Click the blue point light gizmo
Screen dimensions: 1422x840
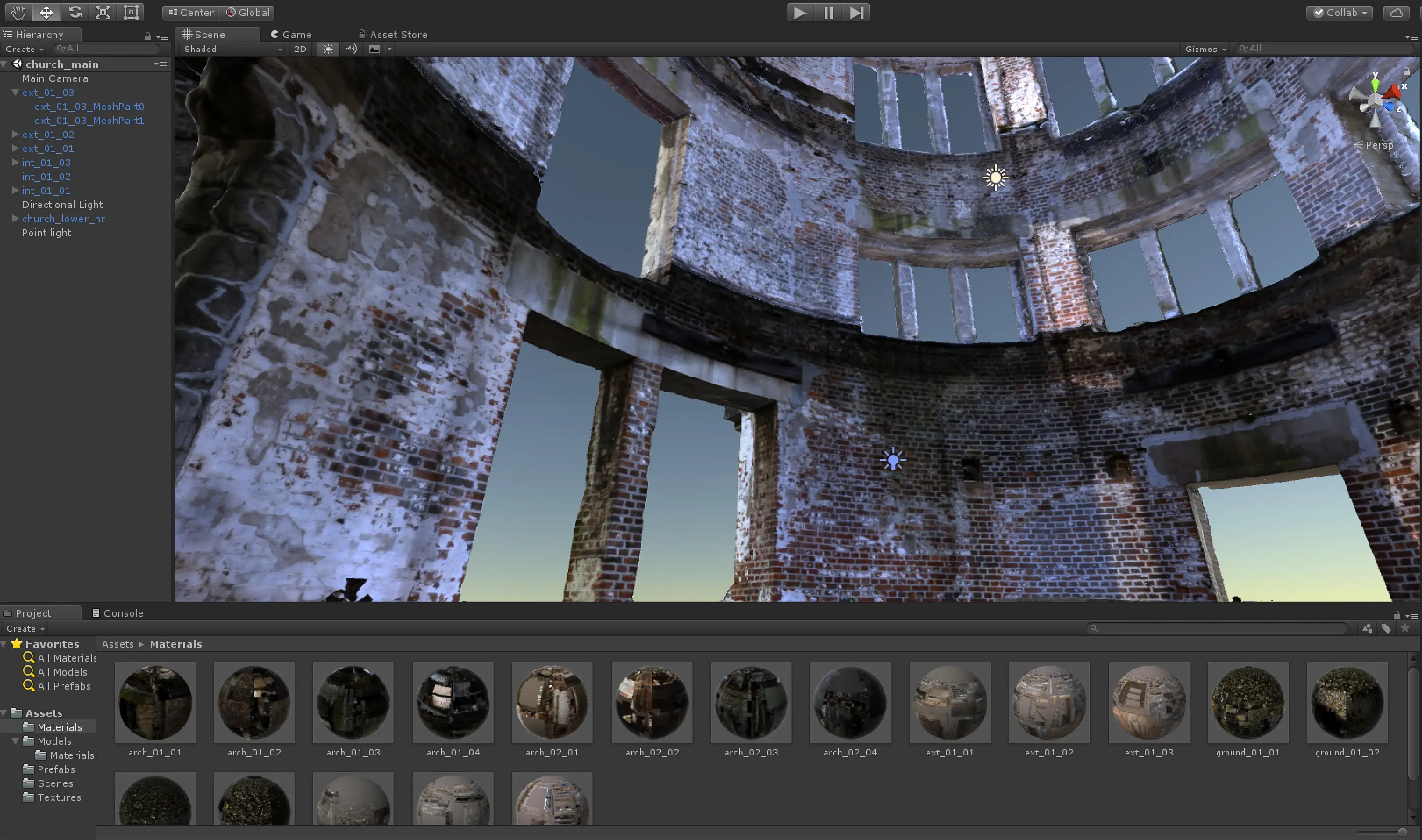coord(893,459)
